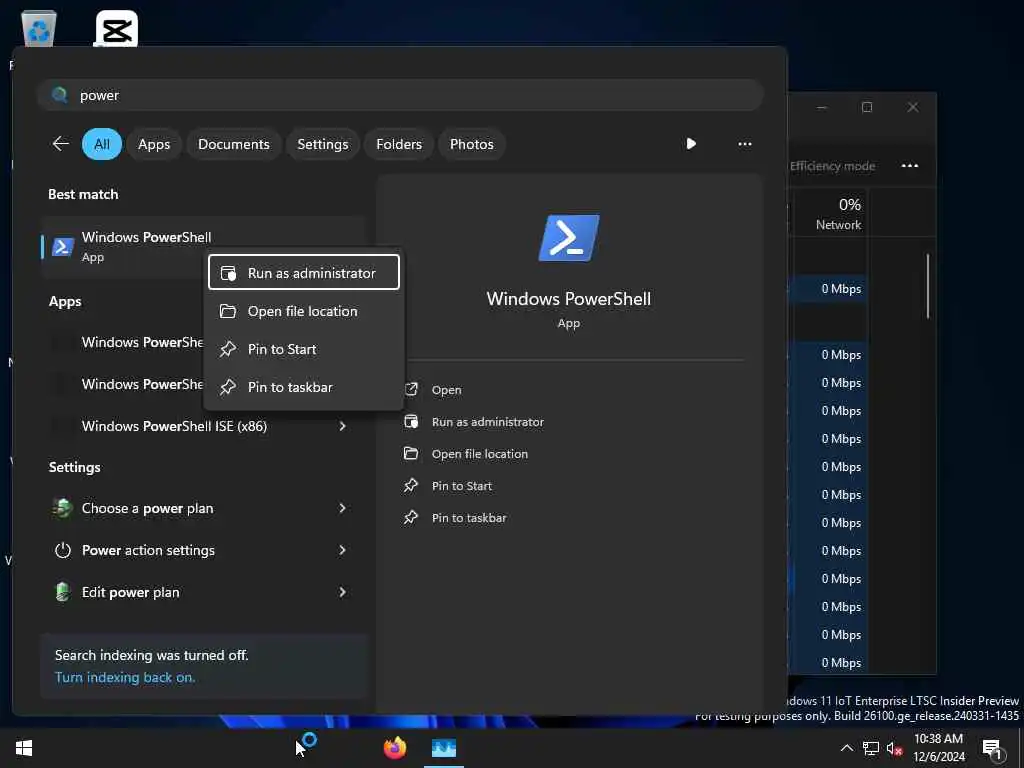Choose Open file location in context menu

click(x=304, y=311)
